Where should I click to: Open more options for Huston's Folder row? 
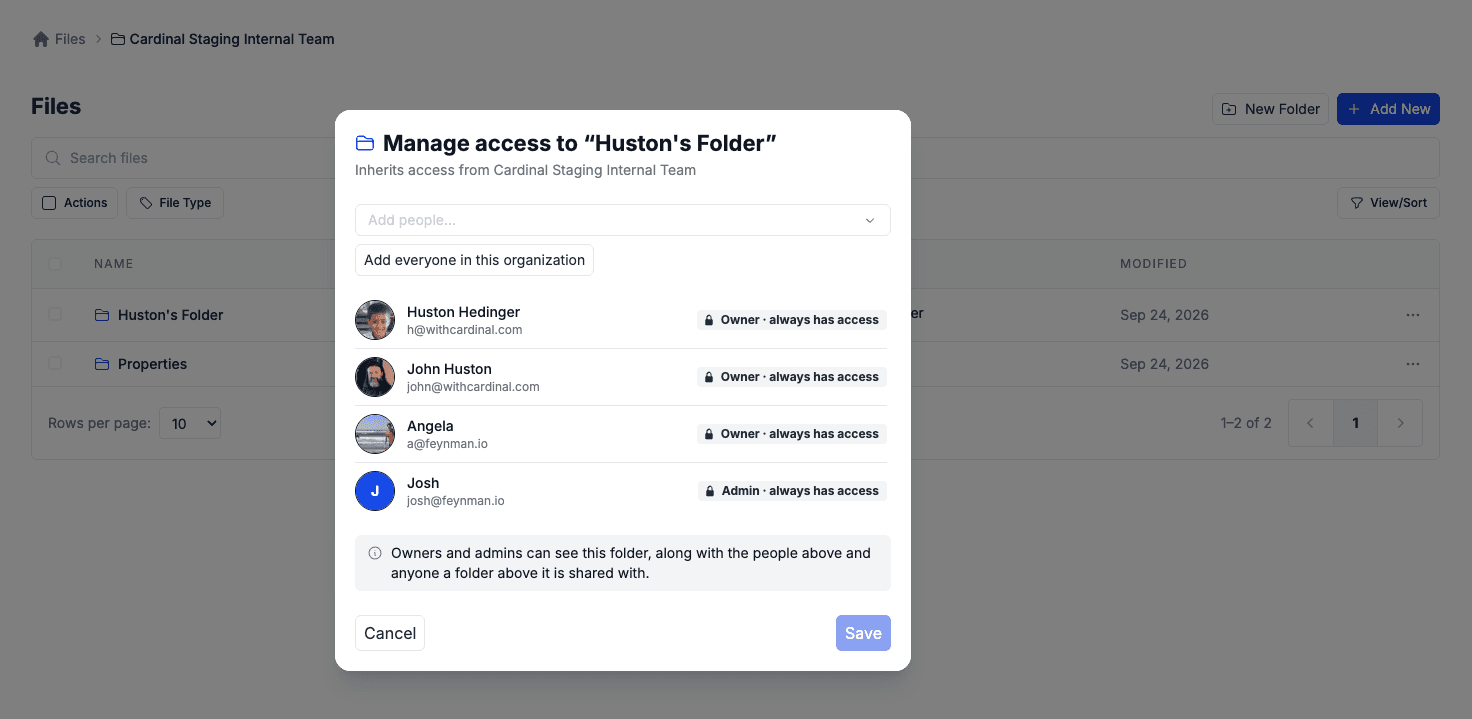click(1413, 315)
